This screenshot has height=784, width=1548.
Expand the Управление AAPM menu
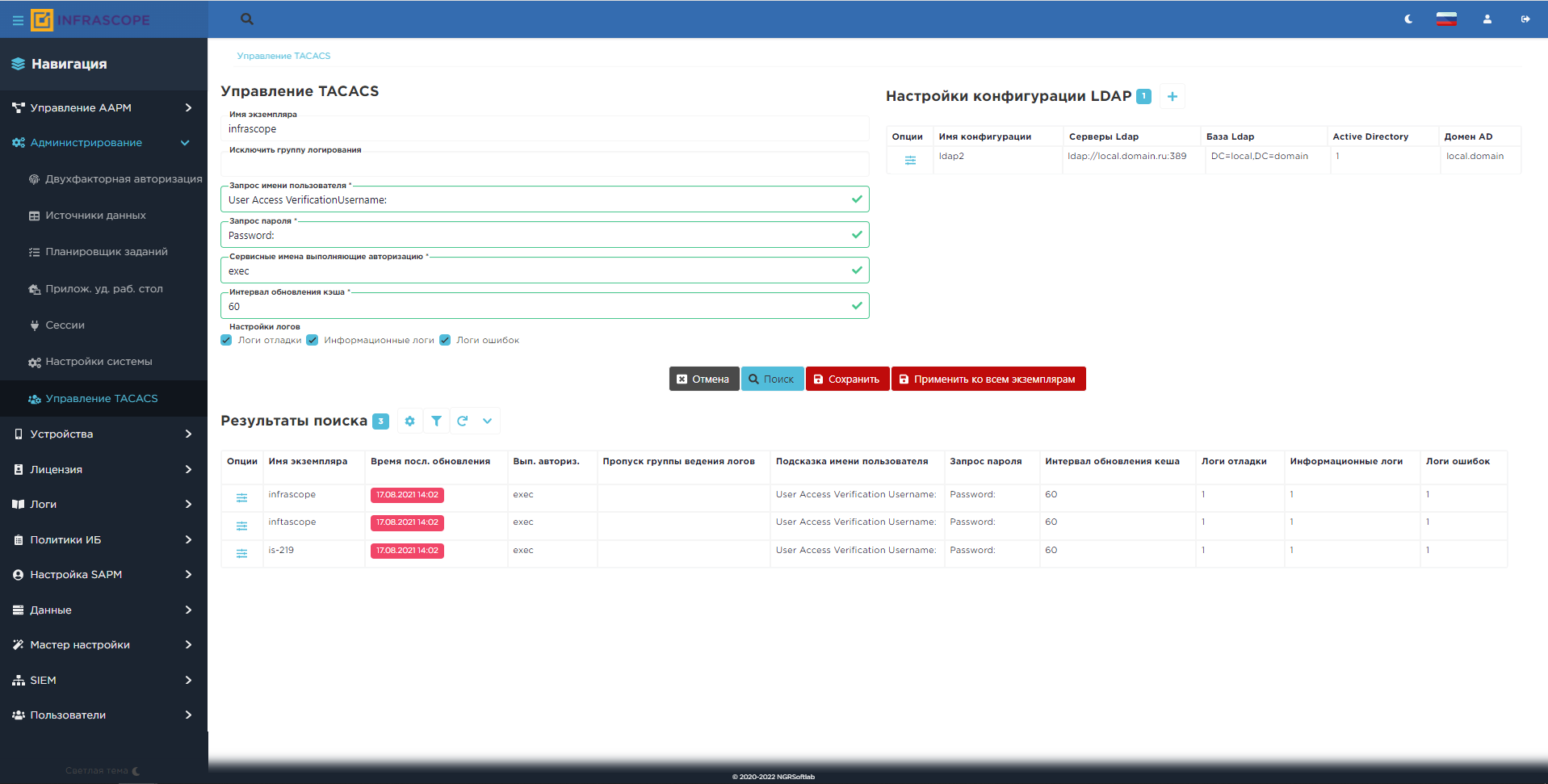click(103, 107)
